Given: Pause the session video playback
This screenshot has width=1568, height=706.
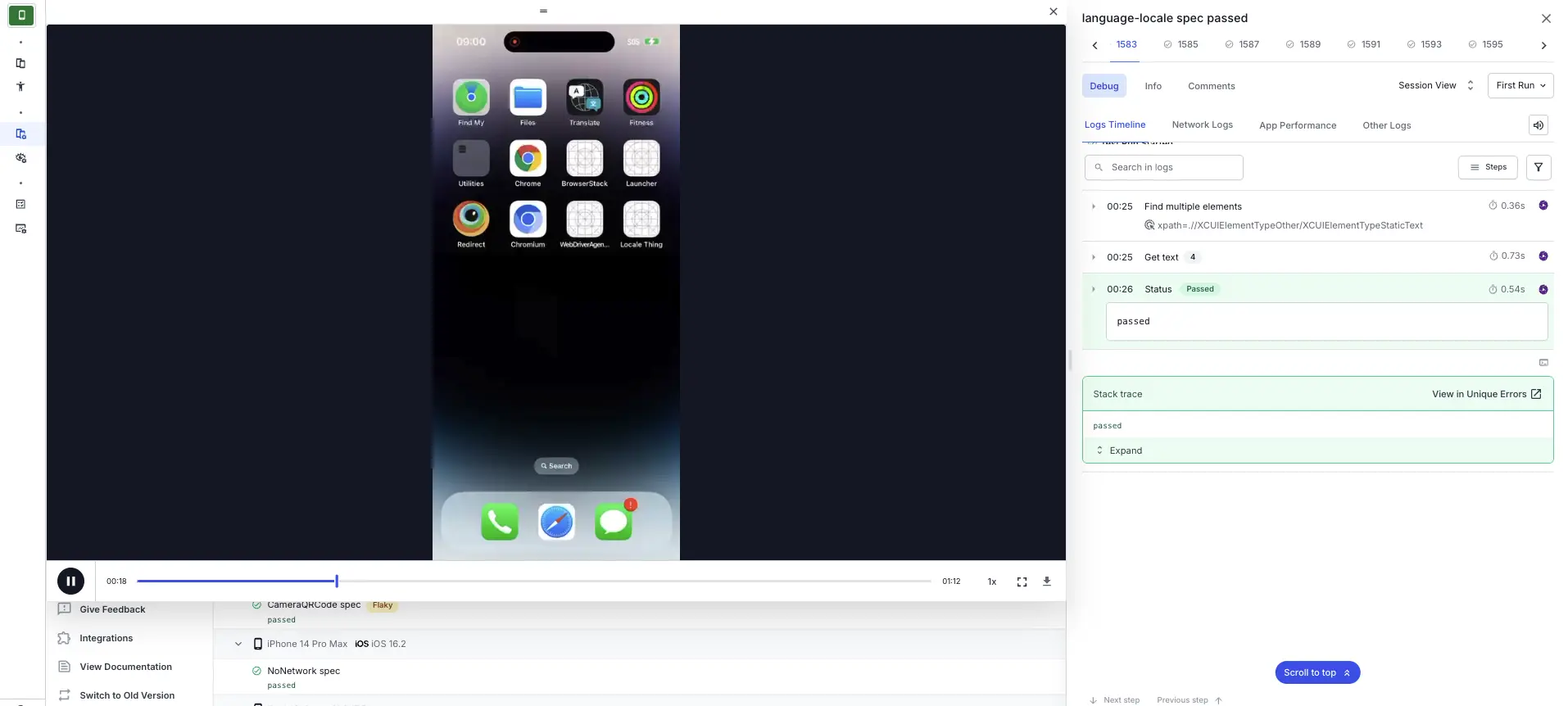Looking at the screenshot, I should [x=70, y=581].
